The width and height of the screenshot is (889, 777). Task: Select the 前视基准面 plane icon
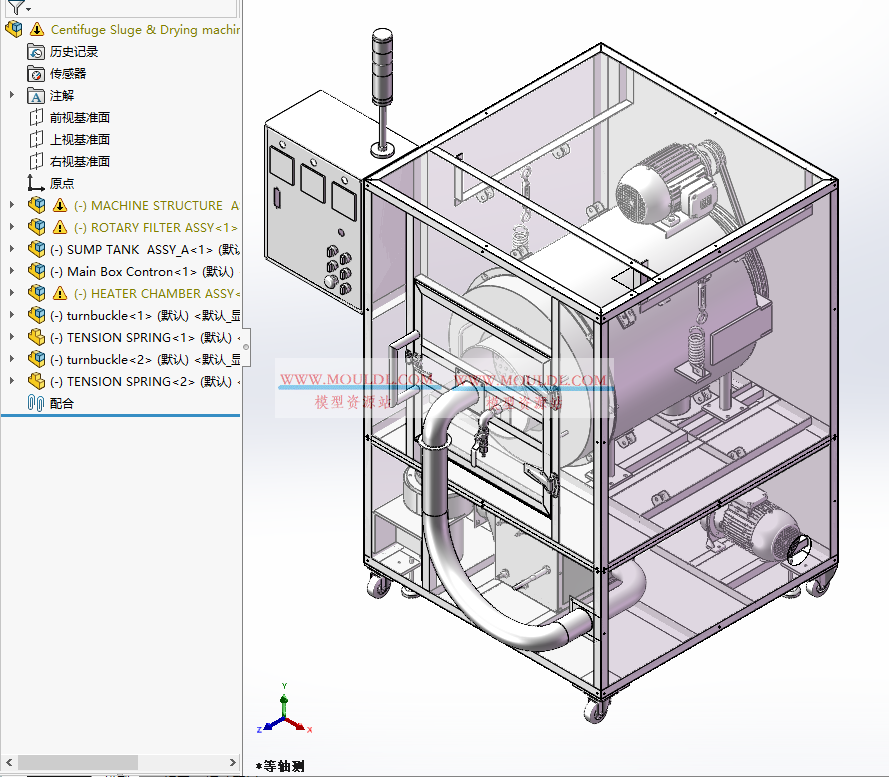(34, 117)
